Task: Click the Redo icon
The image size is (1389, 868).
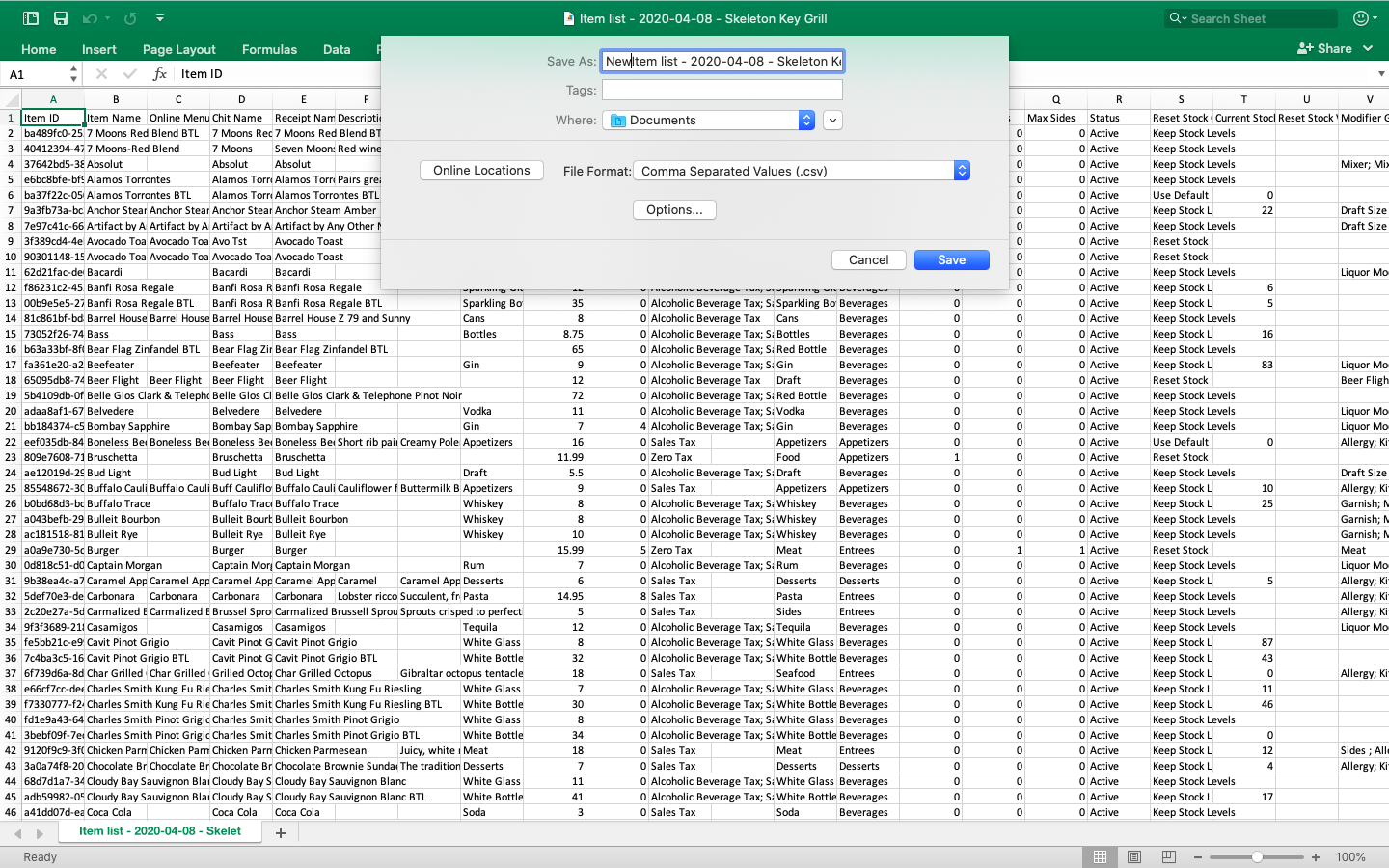Action: (130, 18)
